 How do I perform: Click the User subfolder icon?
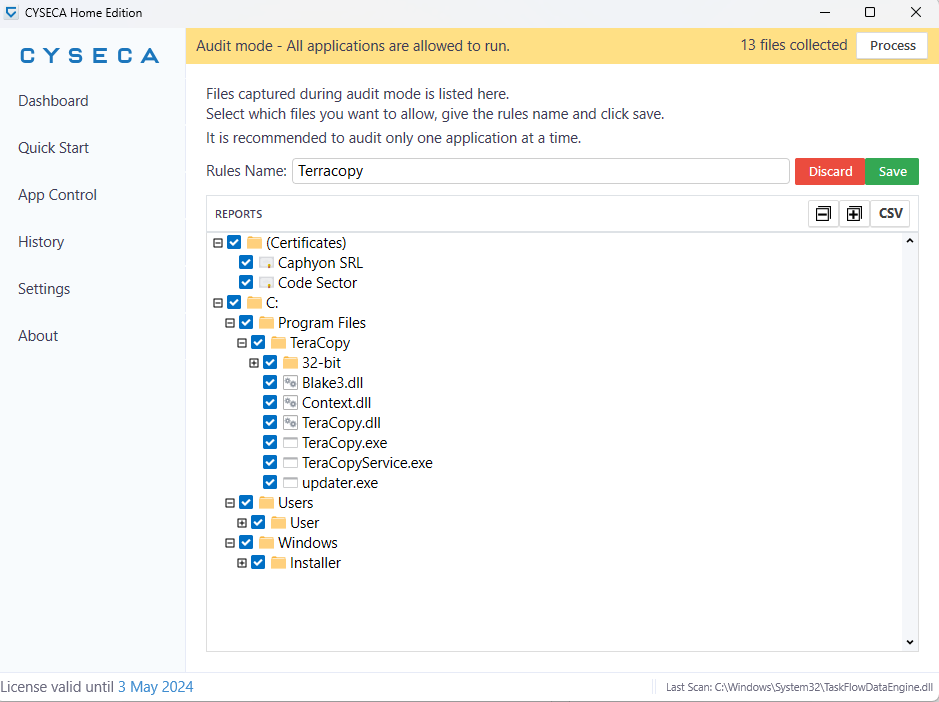pos(278,523)
